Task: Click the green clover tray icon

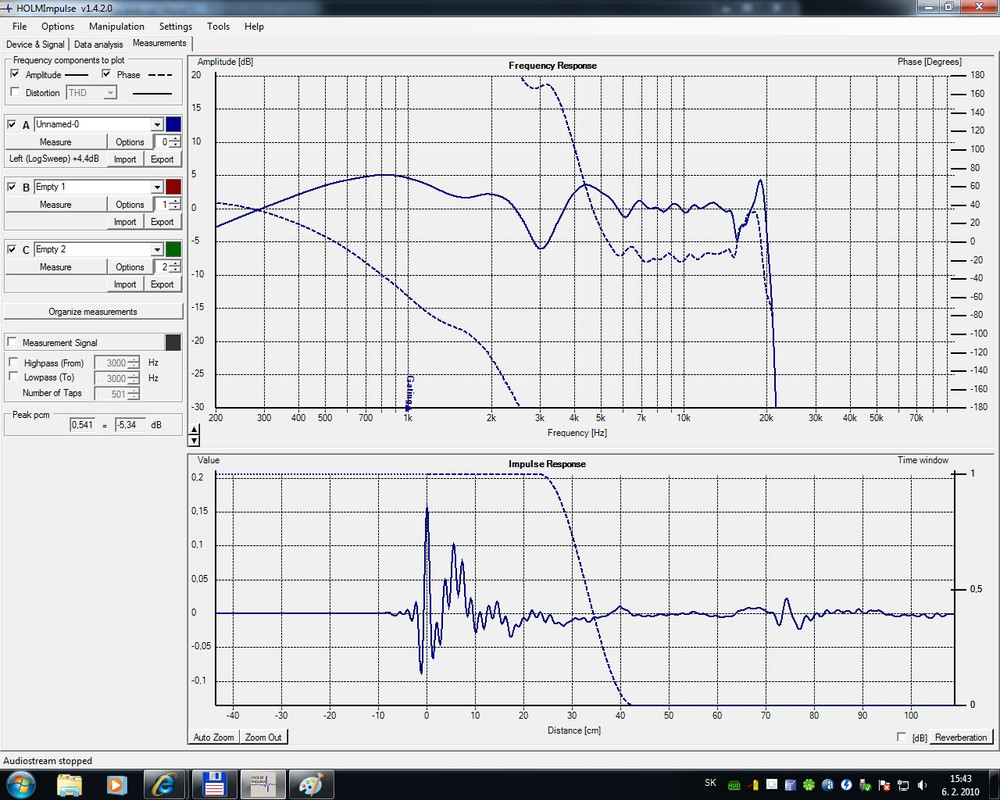Action: click(x=809, y=785)
